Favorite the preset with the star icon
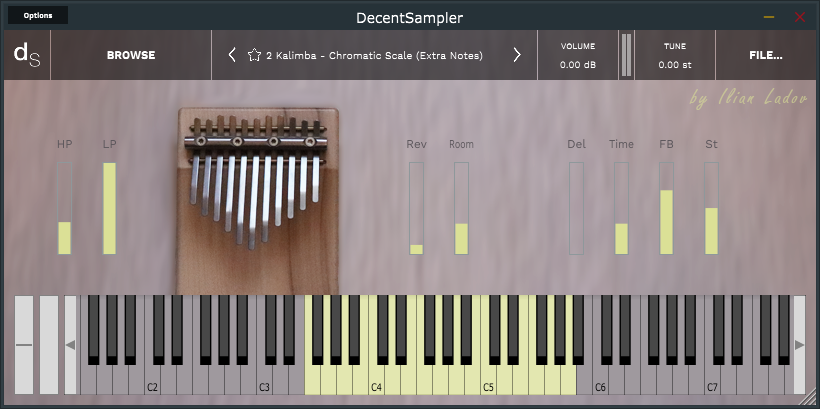 [254, 55]
